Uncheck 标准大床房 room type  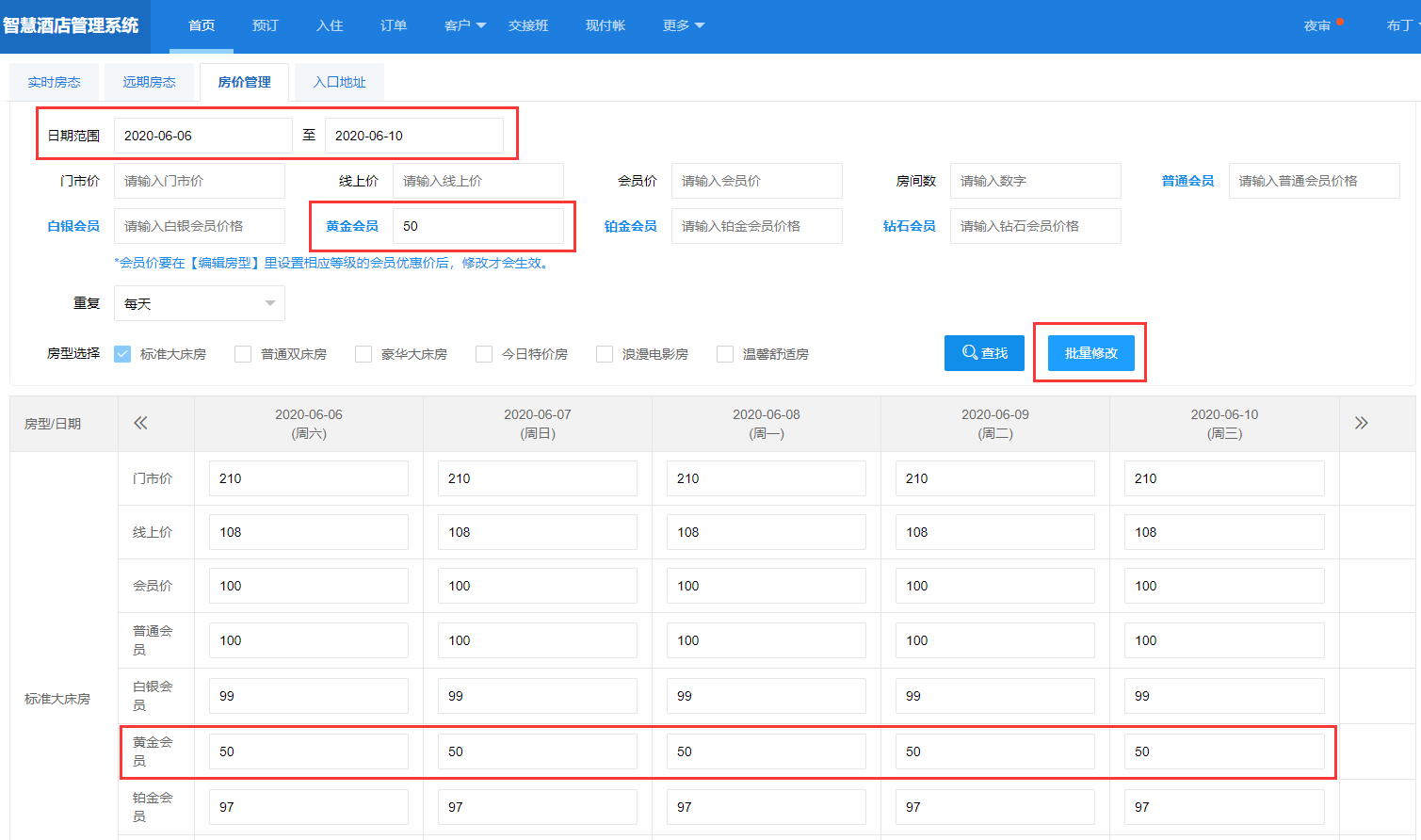click(122, 354)
